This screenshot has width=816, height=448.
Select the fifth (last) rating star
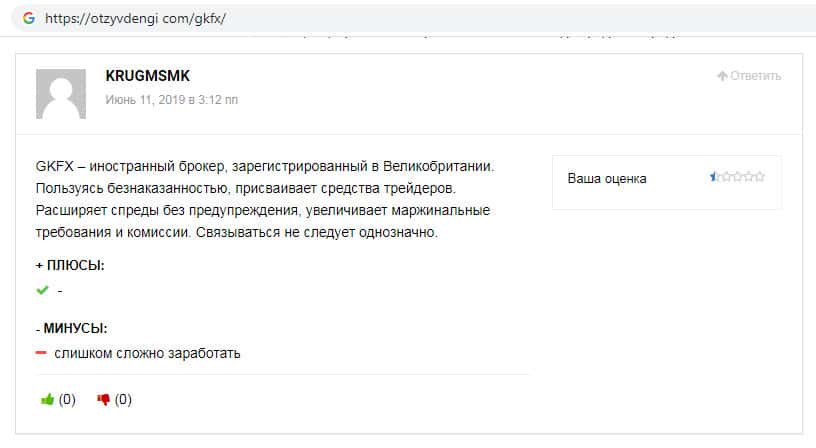(x=760, y=177)
